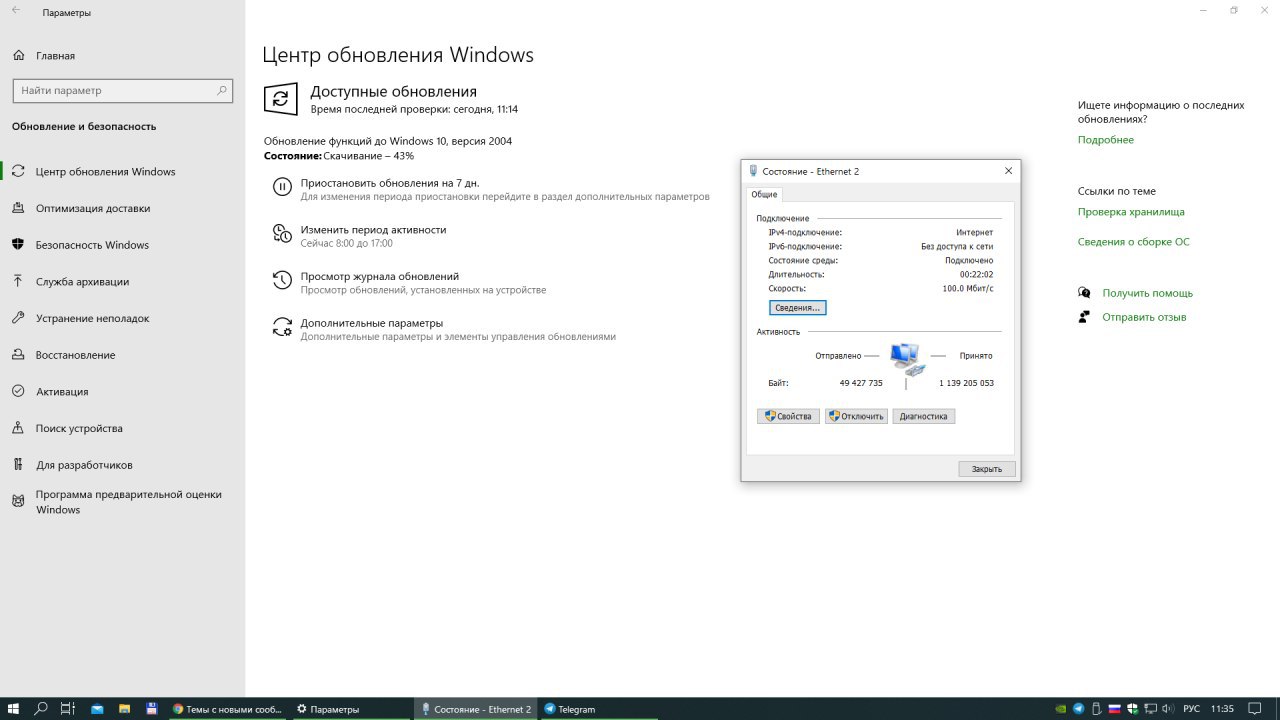Image resolution: width=1280 pixels, height=720 pixels.
Task: Open the notification center icon
Action: (1257, 709)
